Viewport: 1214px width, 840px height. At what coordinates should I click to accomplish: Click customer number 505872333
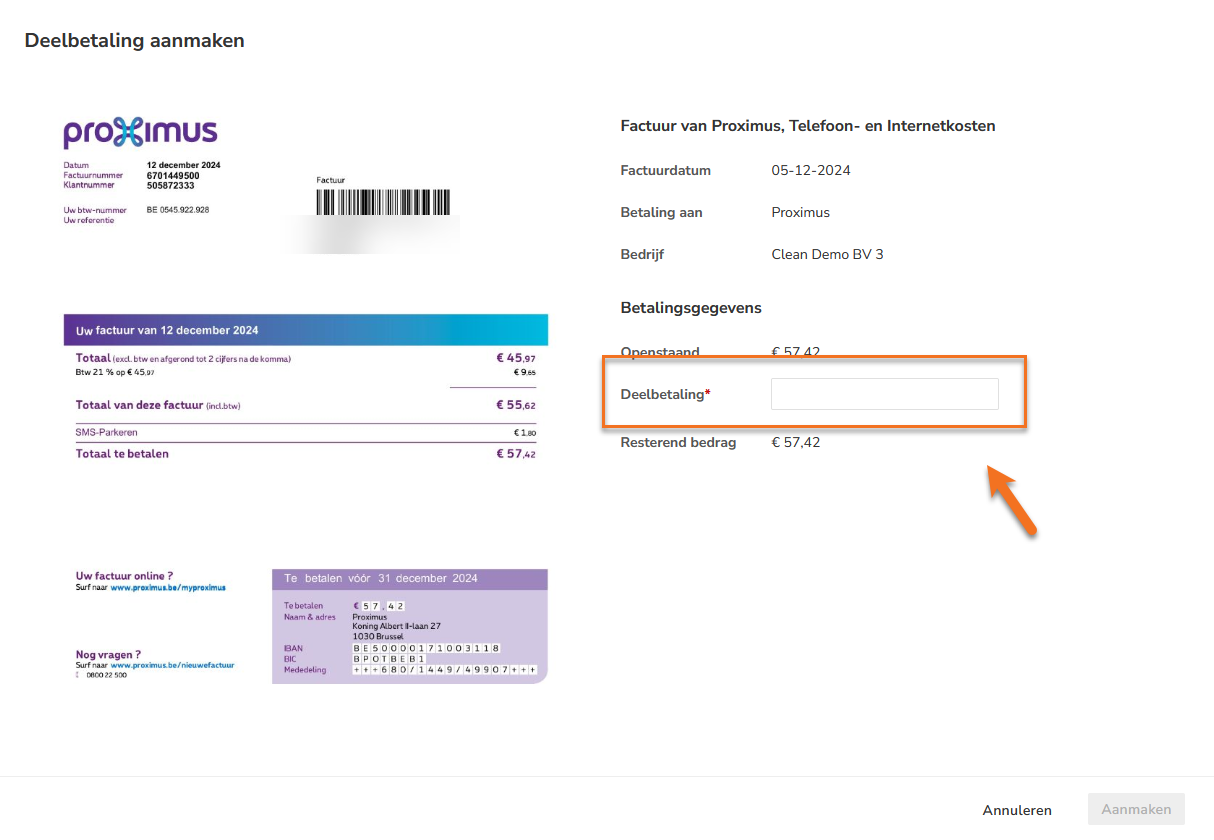click(171, 185)
